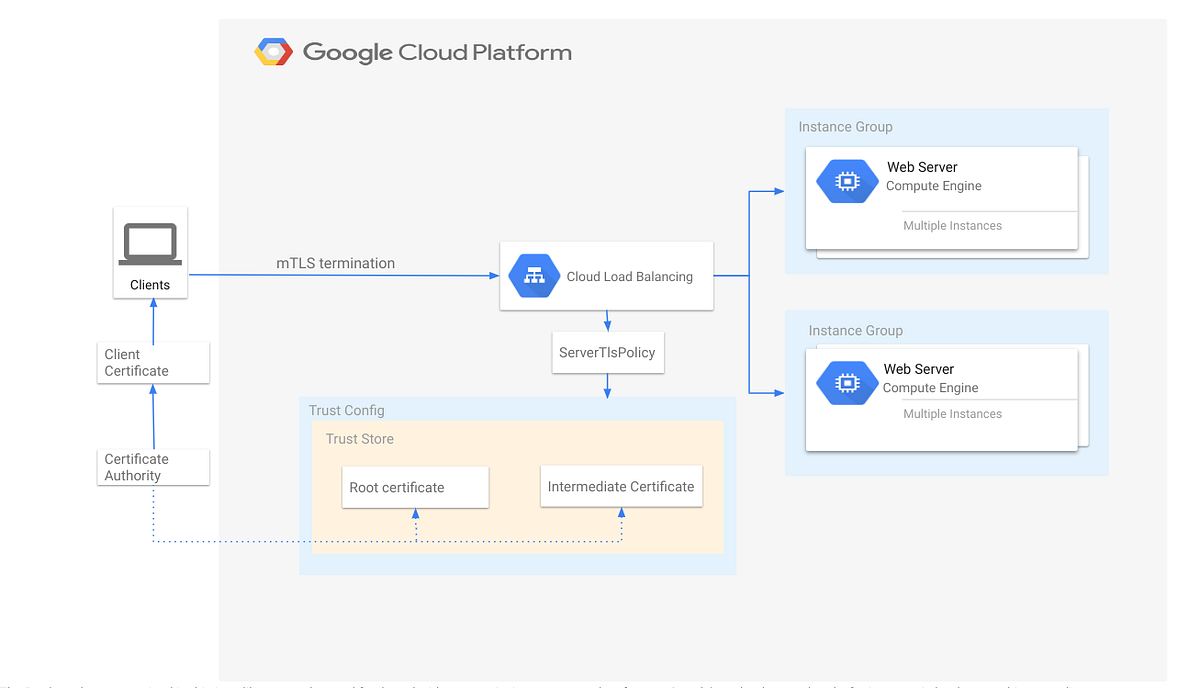Click the mTLS termination arrow label
The image size is (1200, 688).
[335, 262]
